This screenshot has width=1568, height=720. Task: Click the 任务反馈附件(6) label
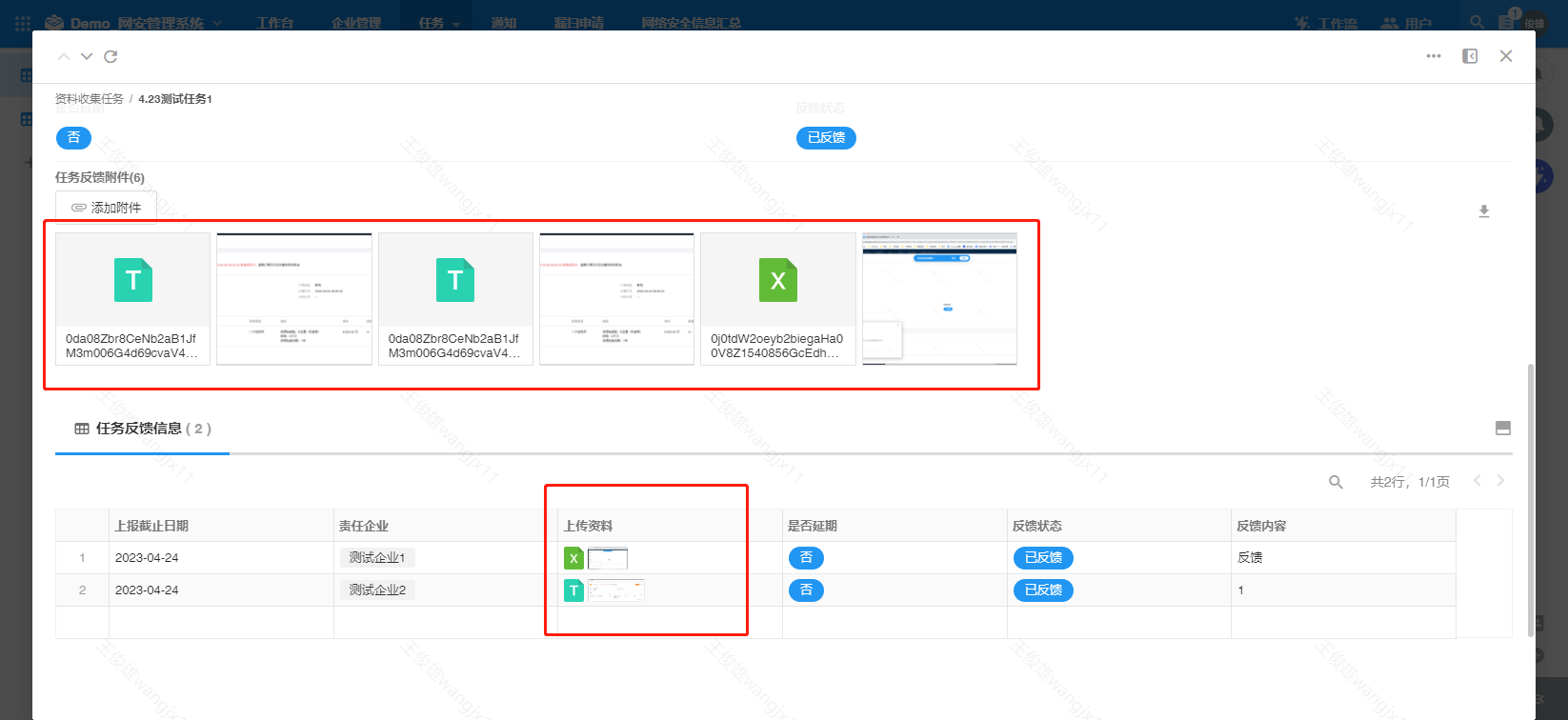tap(100, 177)
